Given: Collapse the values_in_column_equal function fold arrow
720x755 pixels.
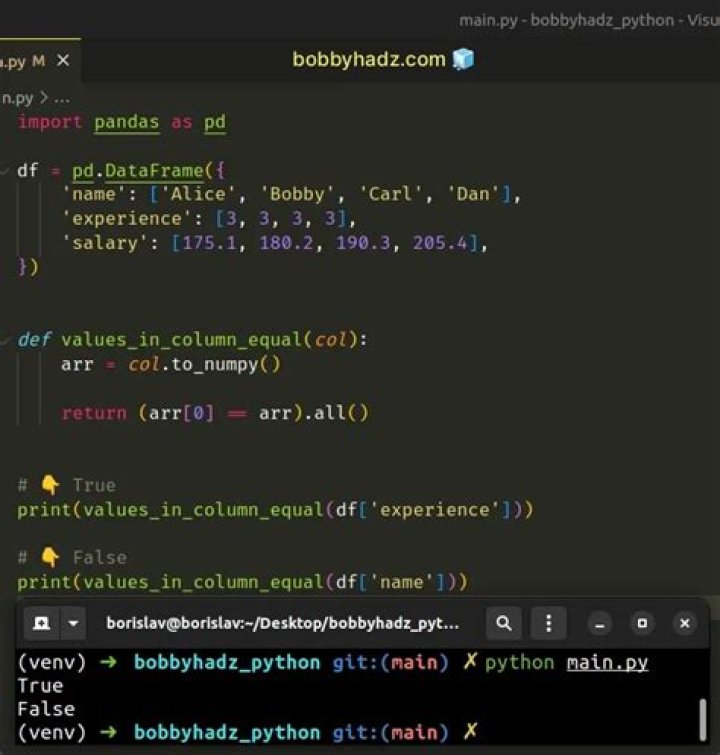Looking at the screenshot, I should pyautogui.click(x=4, y=340).
